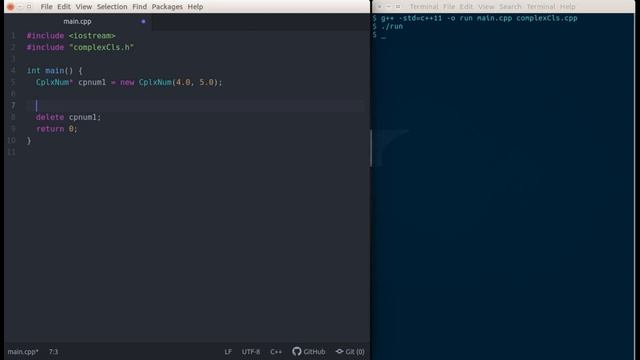Screen dimensions: 640x360
Task: Click the 'return 0;' line
Action: coord(56,129)
